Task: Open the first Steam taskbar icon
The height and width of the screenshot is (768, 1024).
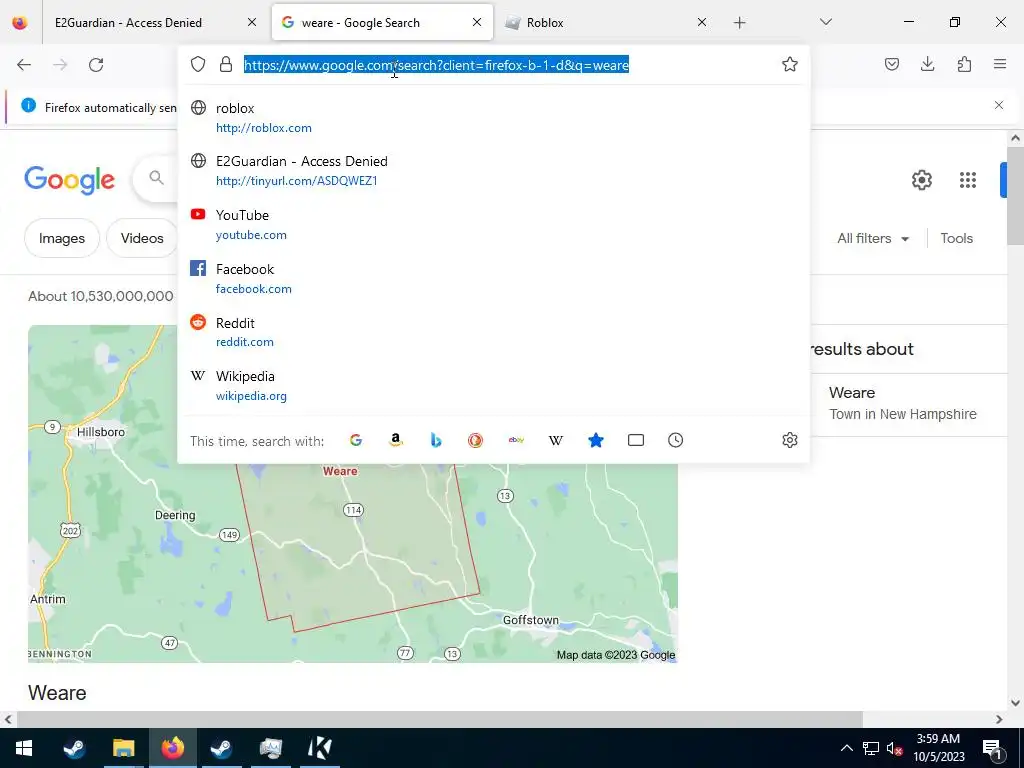Action: [x=74, y=748]
